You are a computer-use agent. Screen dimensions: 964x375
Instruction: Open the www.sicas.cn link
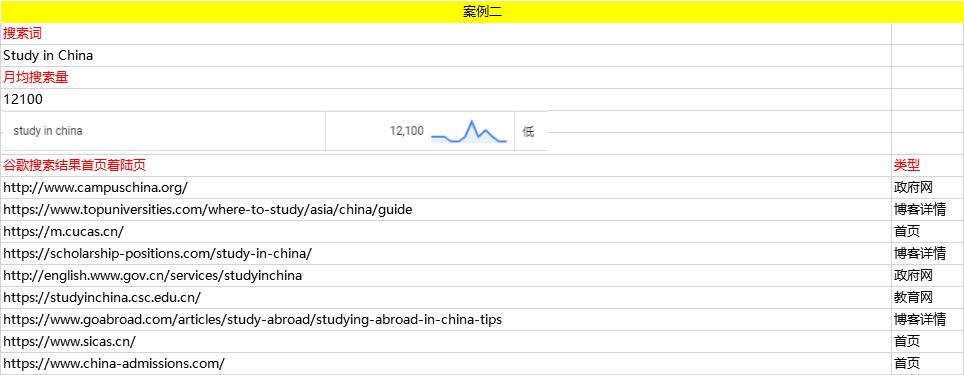click(69, 341)
